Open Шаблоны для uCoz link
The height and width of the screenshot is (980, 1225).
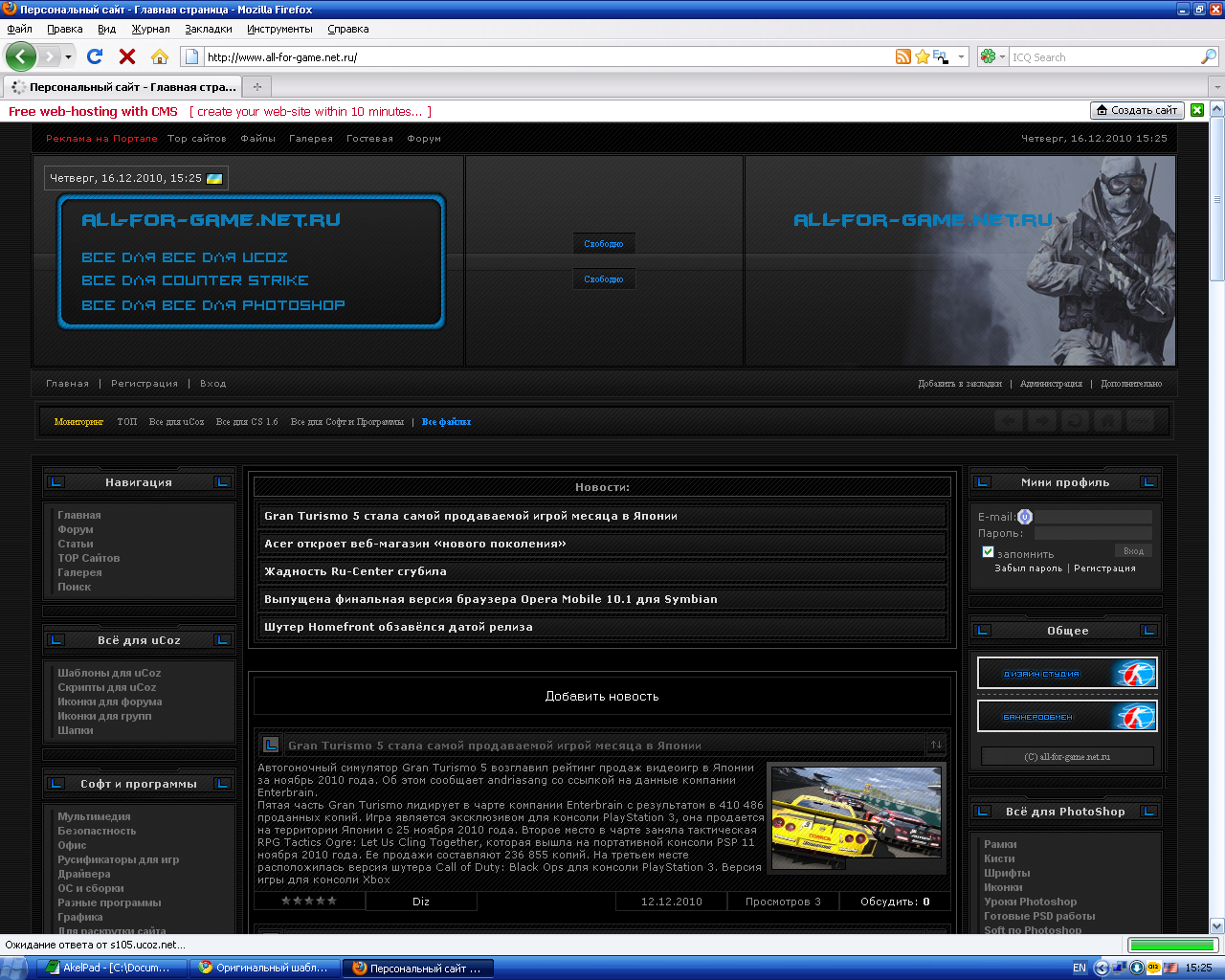109,673
